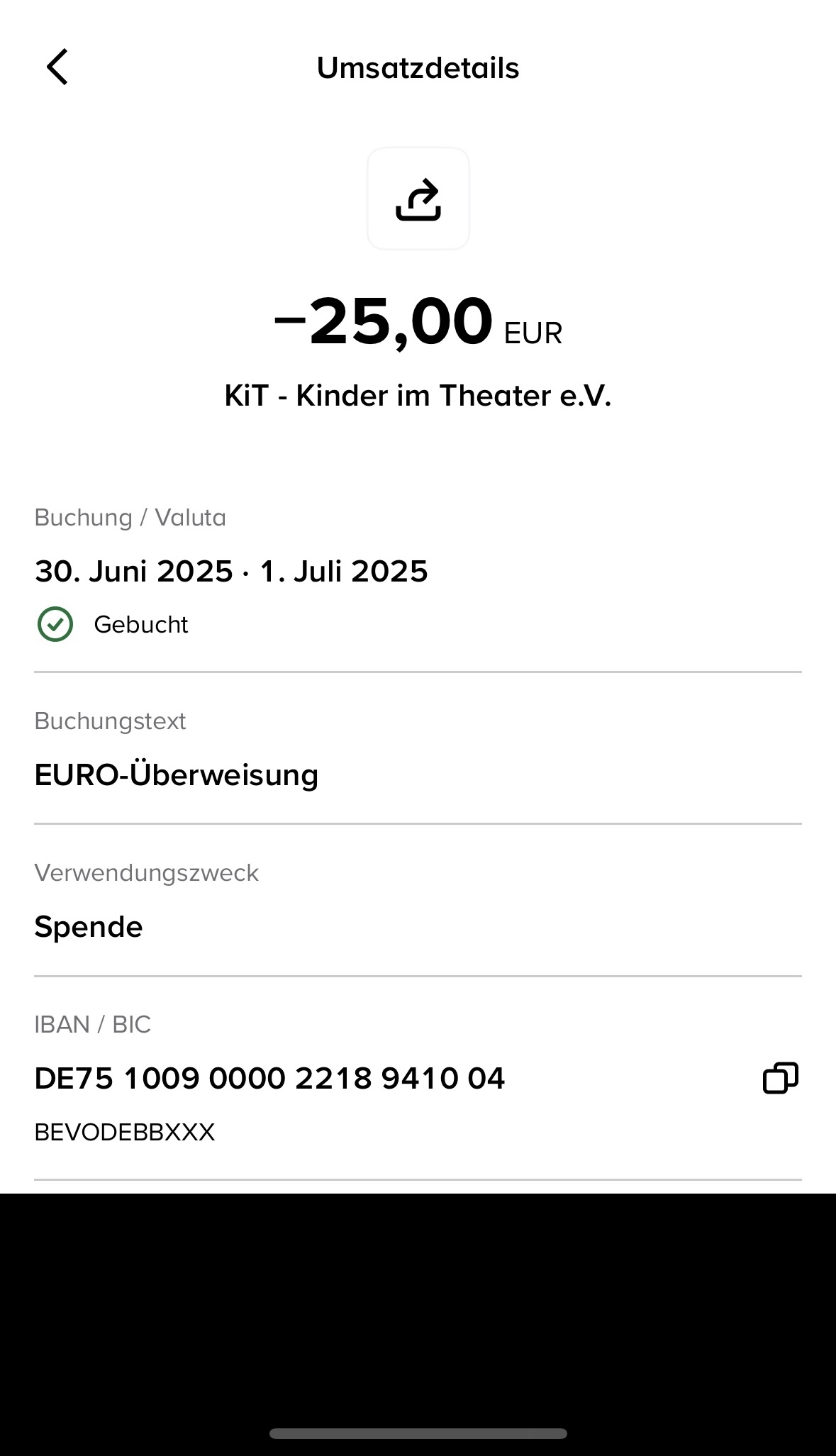Select the EURO-Überweisung booking text
This screenshot has height=1456, width=836.
pos(176,775)
